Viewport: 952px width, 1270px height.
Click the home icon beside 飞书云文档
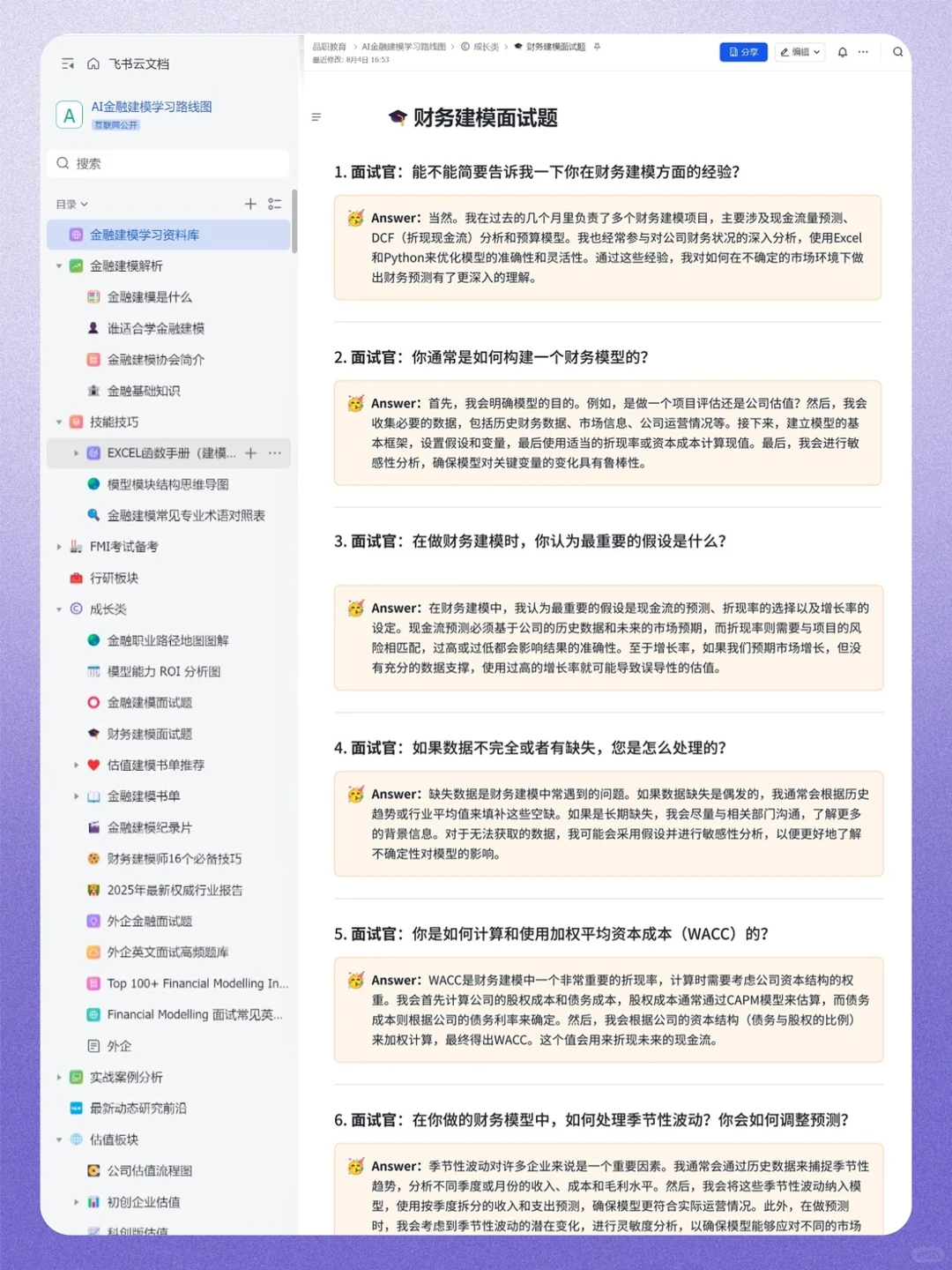point(93,63)
